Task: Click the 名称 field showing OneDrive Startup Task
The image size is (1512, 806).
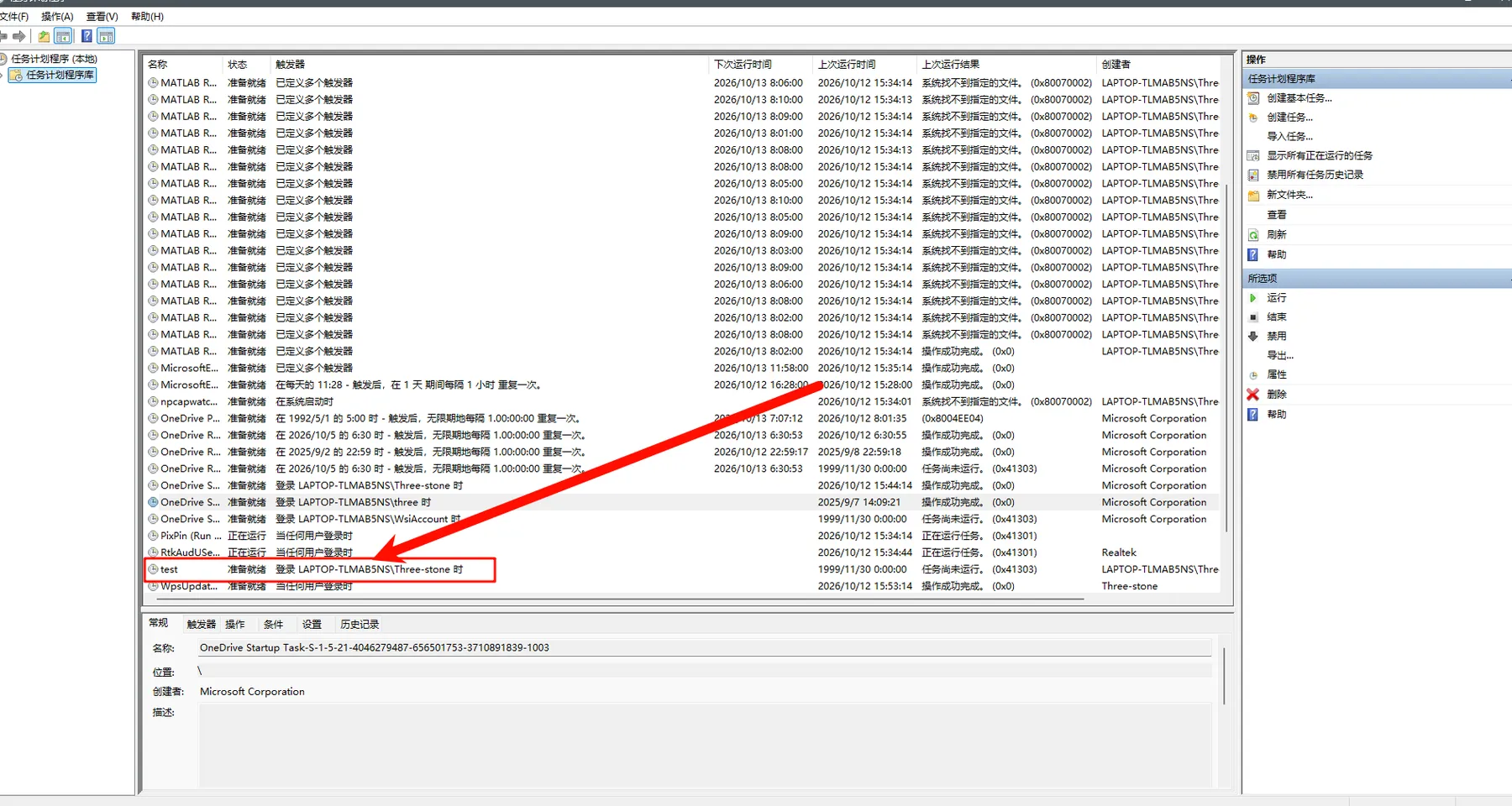Action: pyautogui.click(x=705, y=647)
